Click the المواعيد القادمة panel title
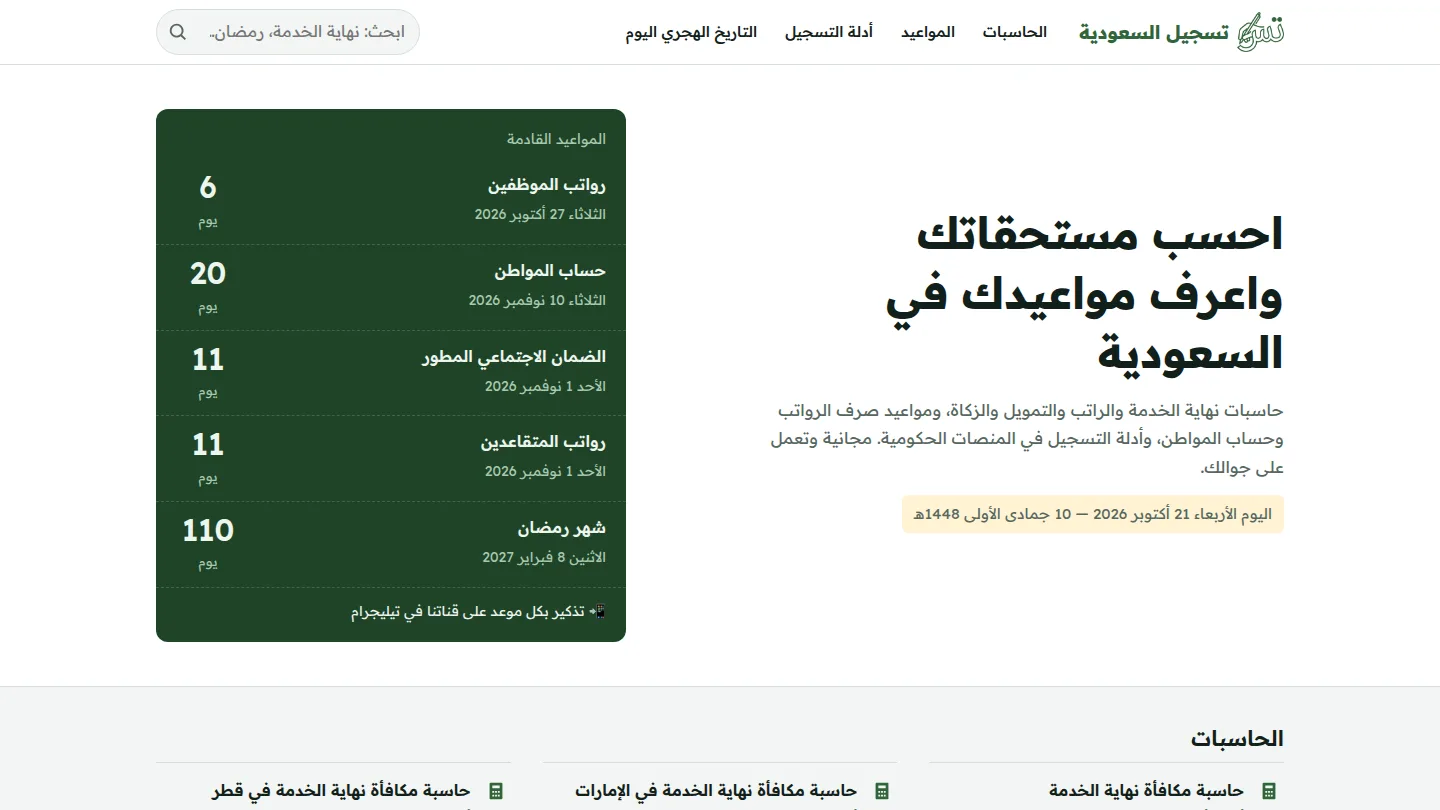Viewport: 1440px width, 810px height. coord(556,139)
